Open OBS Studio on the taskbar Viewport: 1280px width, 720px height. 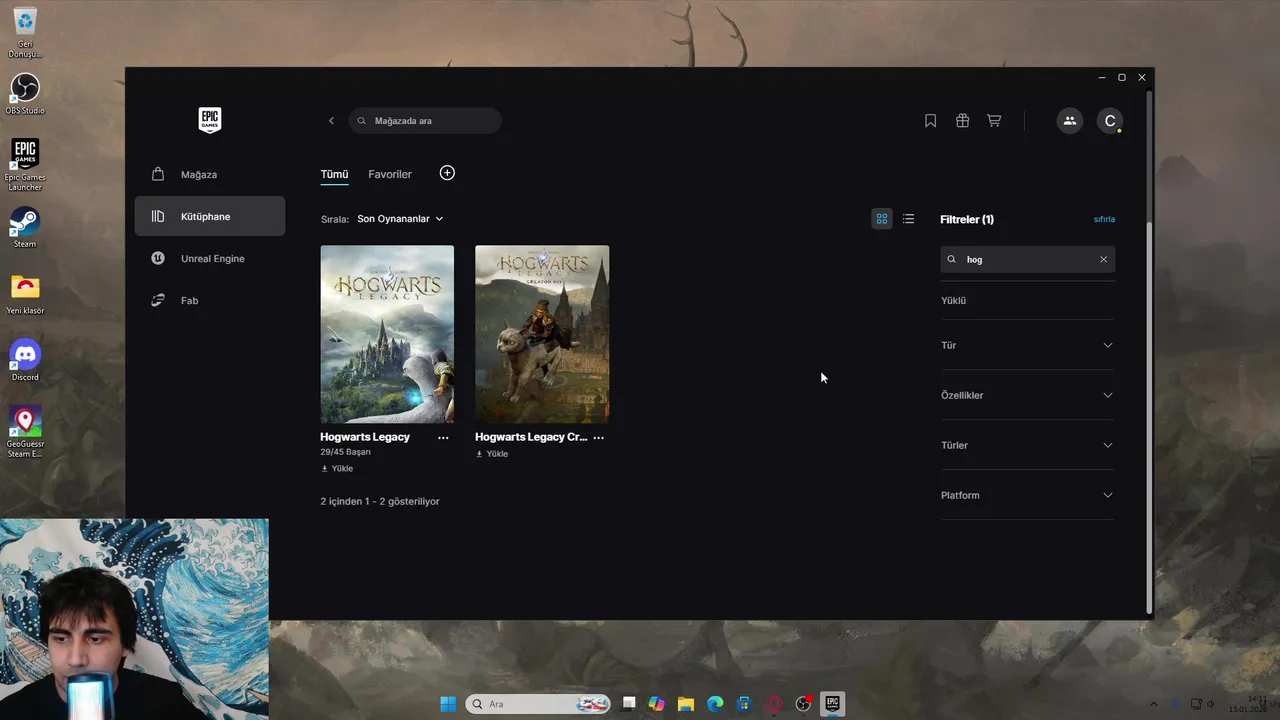803,704
